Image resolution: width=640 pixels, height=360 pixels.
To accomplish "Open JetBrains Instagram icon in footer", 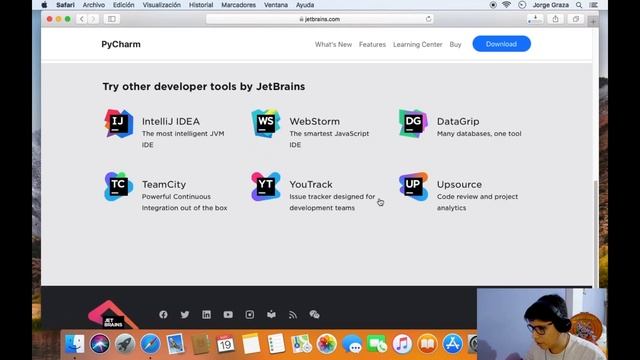I will 250,314.
